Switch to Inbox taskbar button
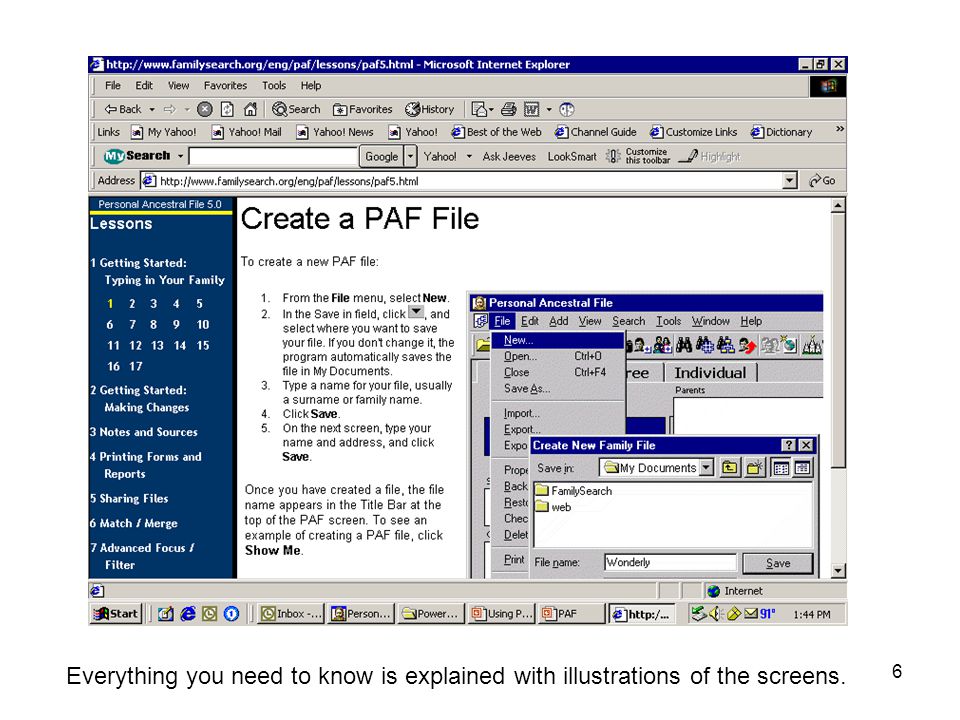960x720 pixels. pyautogui.click(x=291, y=613)
